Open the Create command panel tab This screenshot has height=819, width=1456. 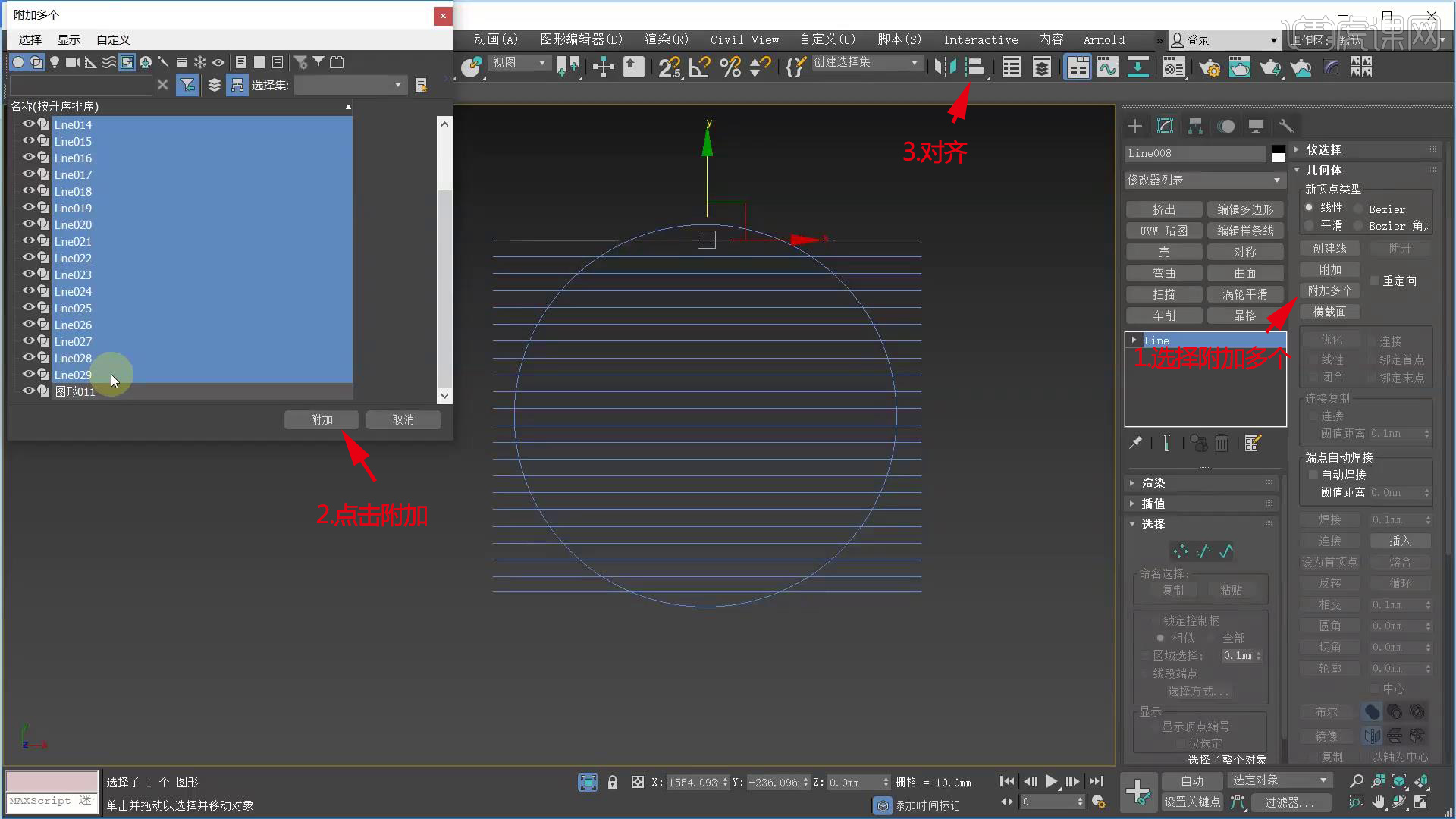[x=1135, y=126]
